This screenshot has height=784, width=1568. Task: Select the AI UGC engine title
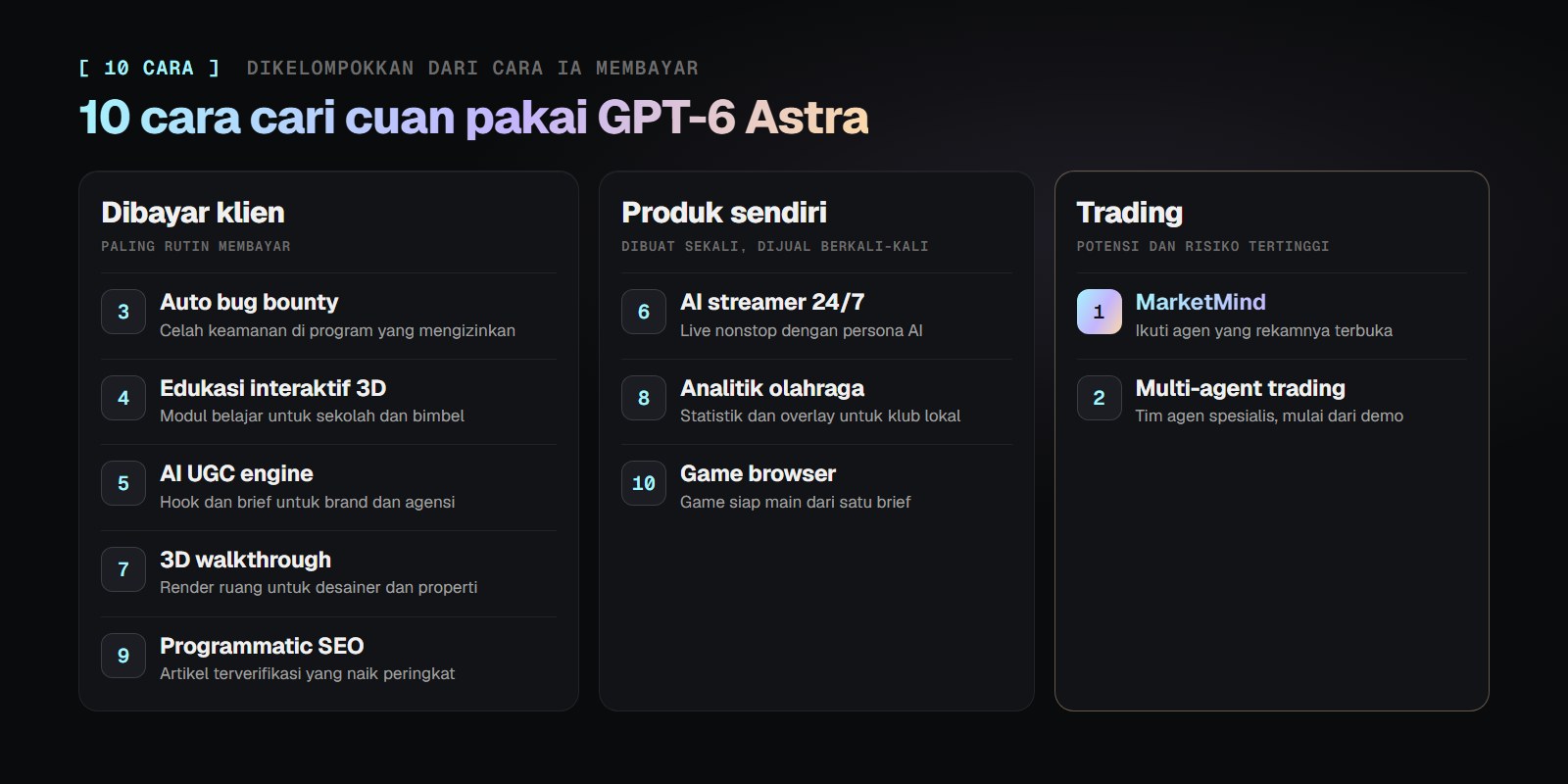236,473
